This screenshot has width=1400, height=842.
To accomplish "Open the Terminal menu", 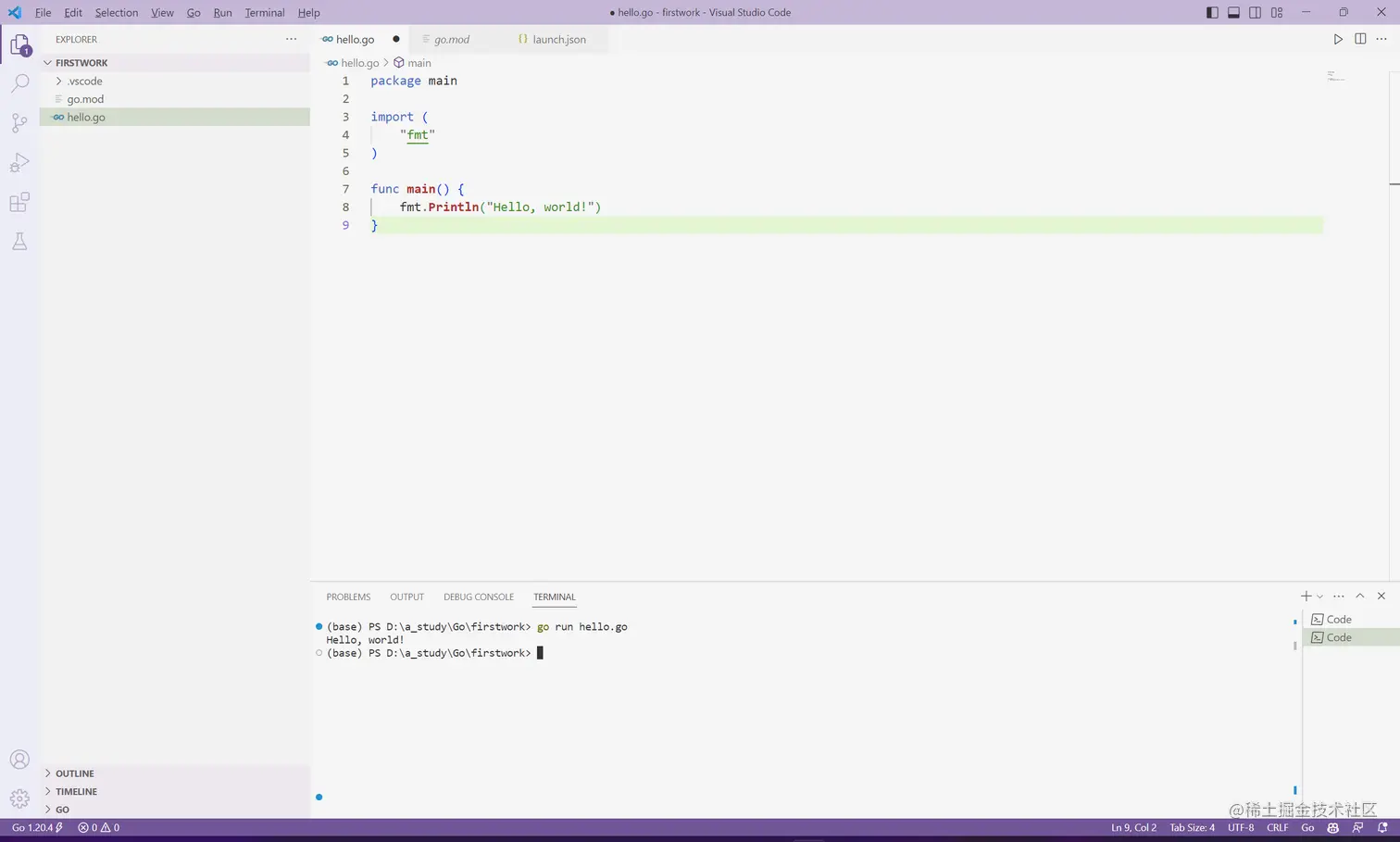I will click(x=265, y=12).
